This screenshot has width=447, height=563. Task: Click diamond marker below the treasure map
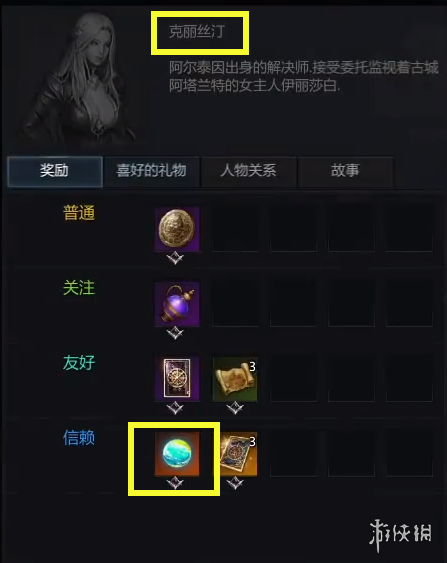[x=235, y=408]
